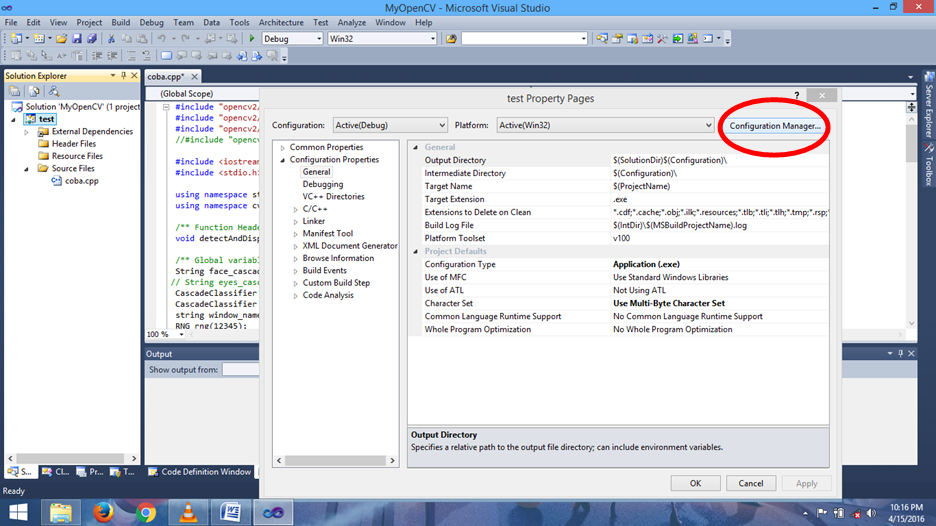Click the help question mark in Property Pages
Screen dimensions: 936x526
pyautogui.click(x=796, y=96)
